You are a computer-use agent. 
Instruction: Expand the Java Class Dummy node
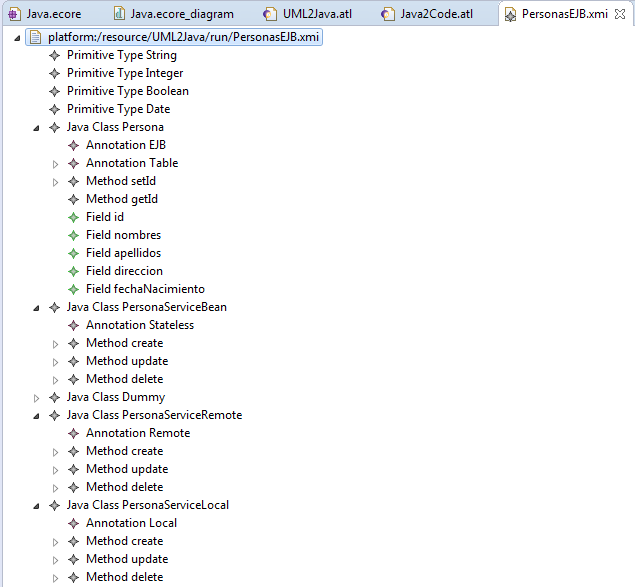[x=36, y=398]
